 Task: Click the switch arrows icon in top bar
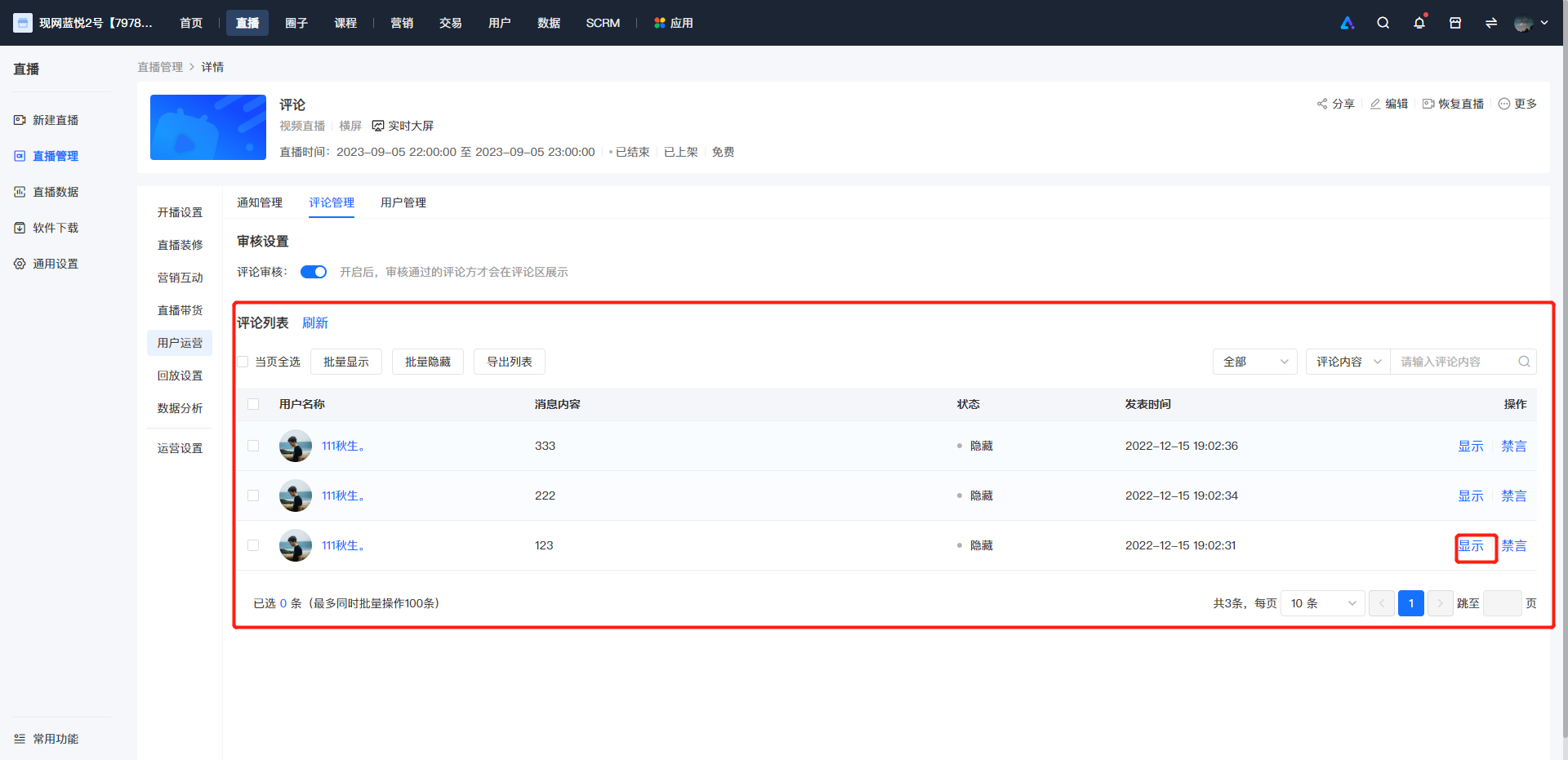tap(1491, 23)
